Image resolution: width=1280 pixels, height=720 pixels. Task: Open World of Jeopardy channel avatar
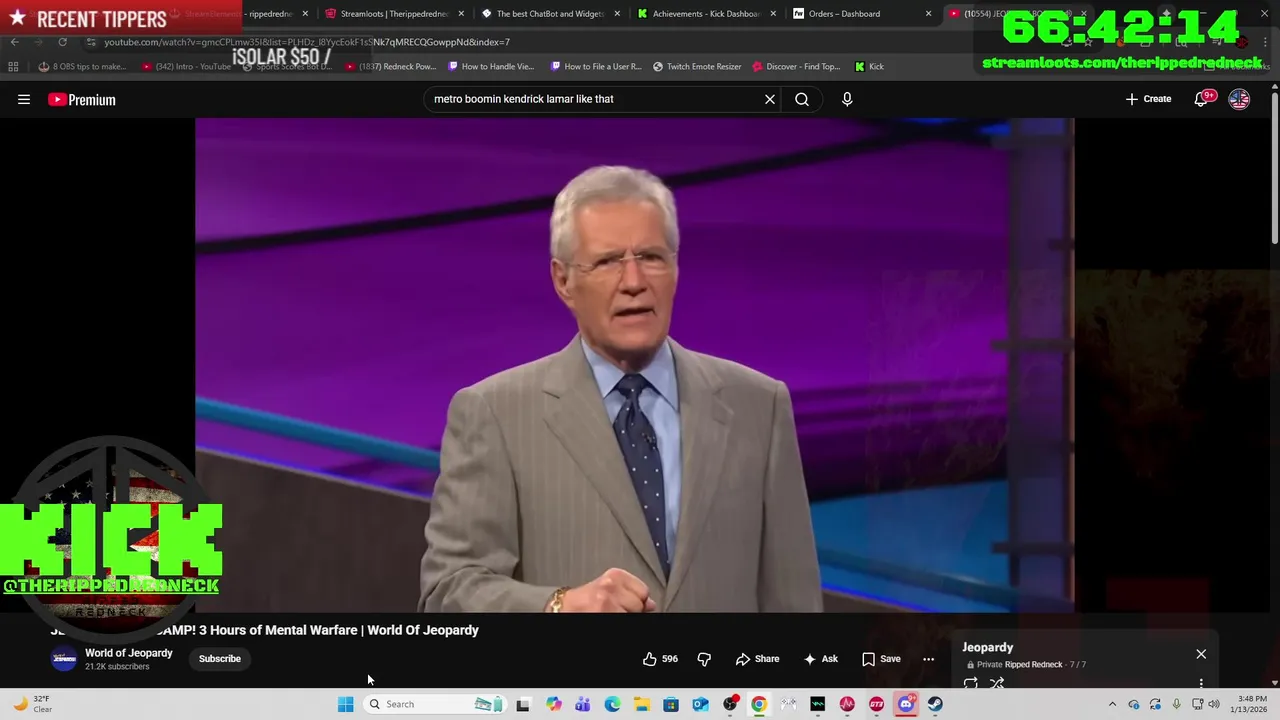point(64,659)
